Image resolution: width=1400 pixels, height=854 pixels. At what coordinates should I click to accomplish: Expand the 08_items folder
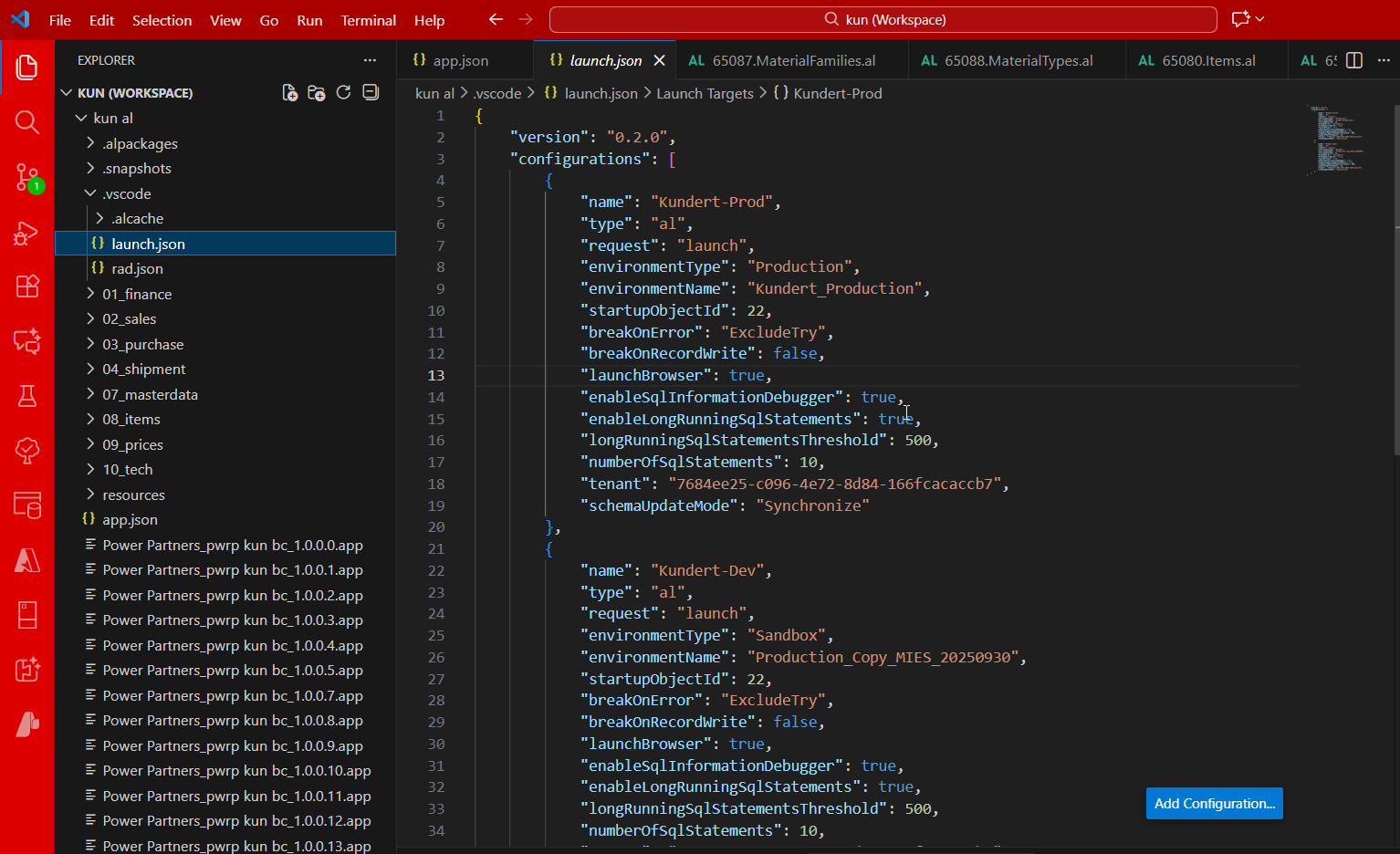click(x=90, y=419)
